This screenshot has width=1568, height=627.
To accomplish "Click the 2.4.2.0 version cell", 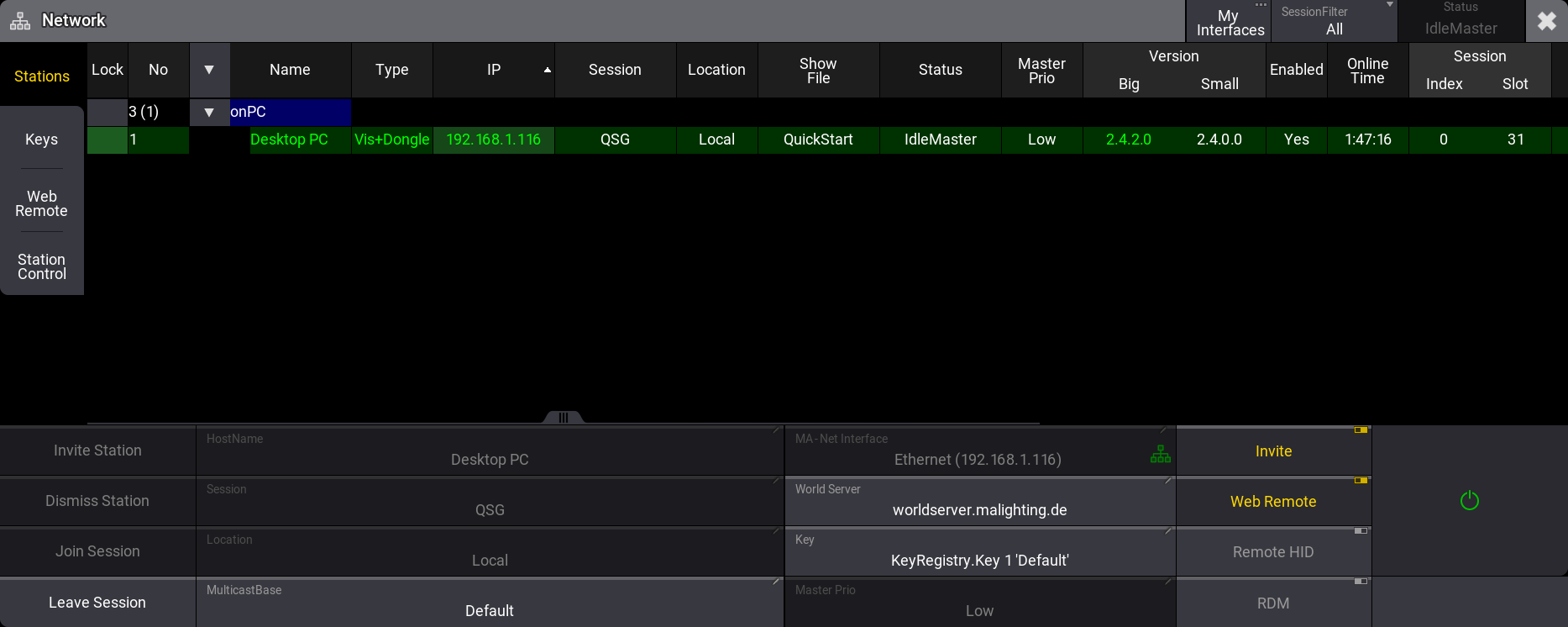I will click(x=1129, y=140).
